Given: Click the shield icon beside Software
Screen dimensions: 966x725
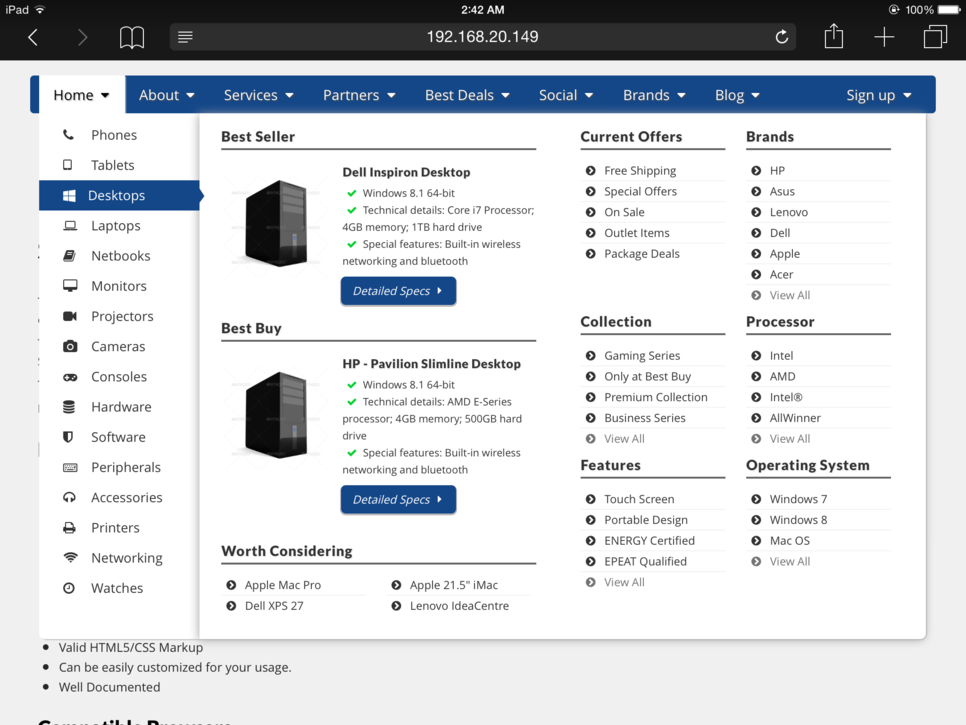Looking at the screenshot, I should point(68,437).
